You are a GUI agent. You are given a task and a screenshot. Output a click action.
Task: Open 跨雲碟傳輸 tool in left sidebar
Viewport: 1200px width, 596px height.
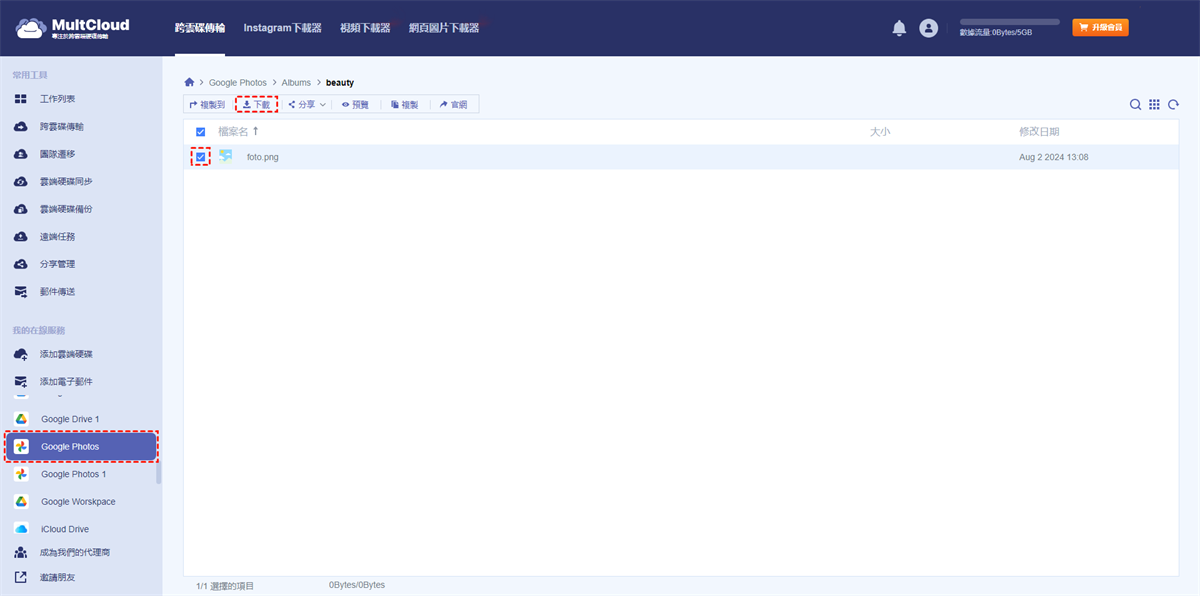pos(62,127)
